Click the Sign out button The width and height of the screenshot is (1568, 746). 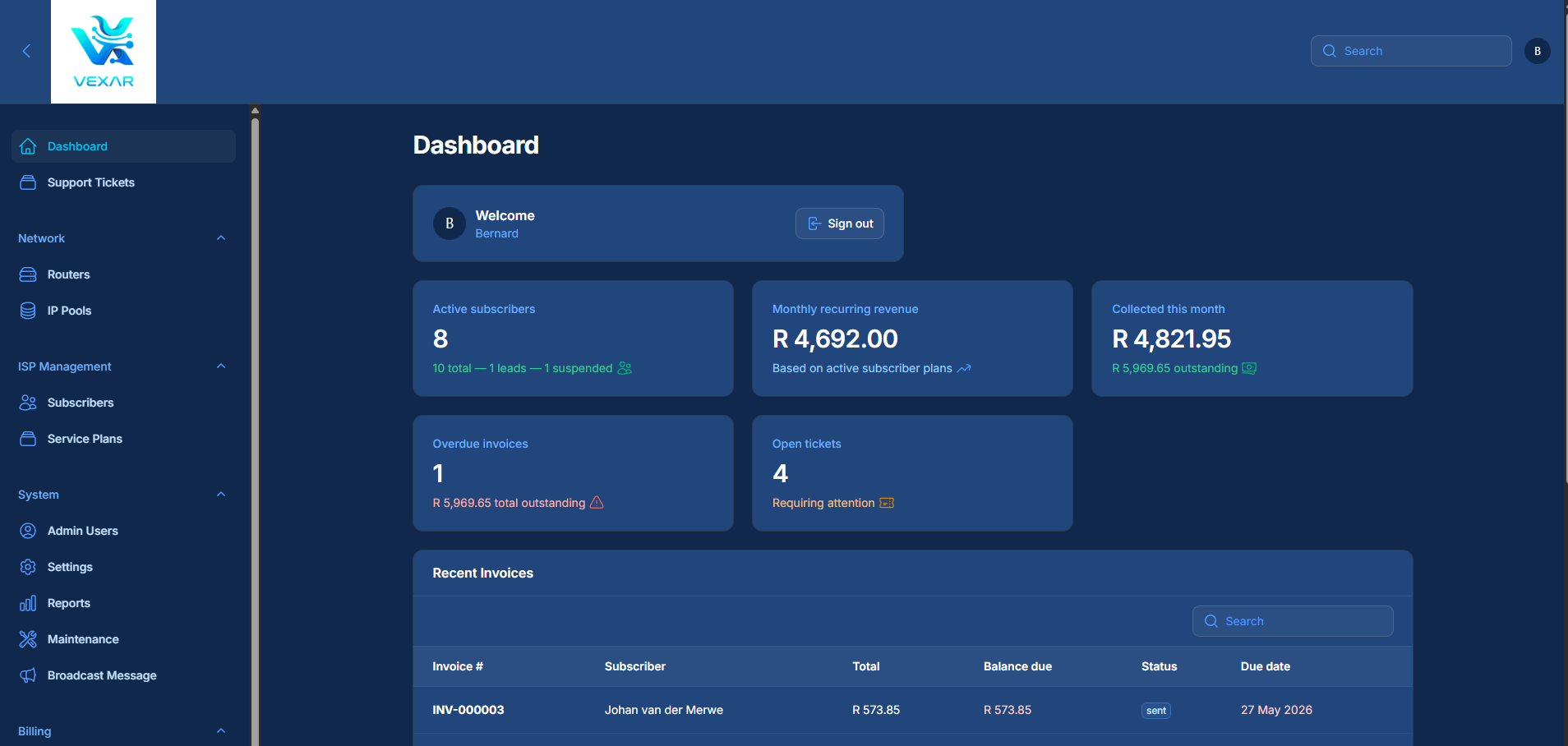coord(840,223)
